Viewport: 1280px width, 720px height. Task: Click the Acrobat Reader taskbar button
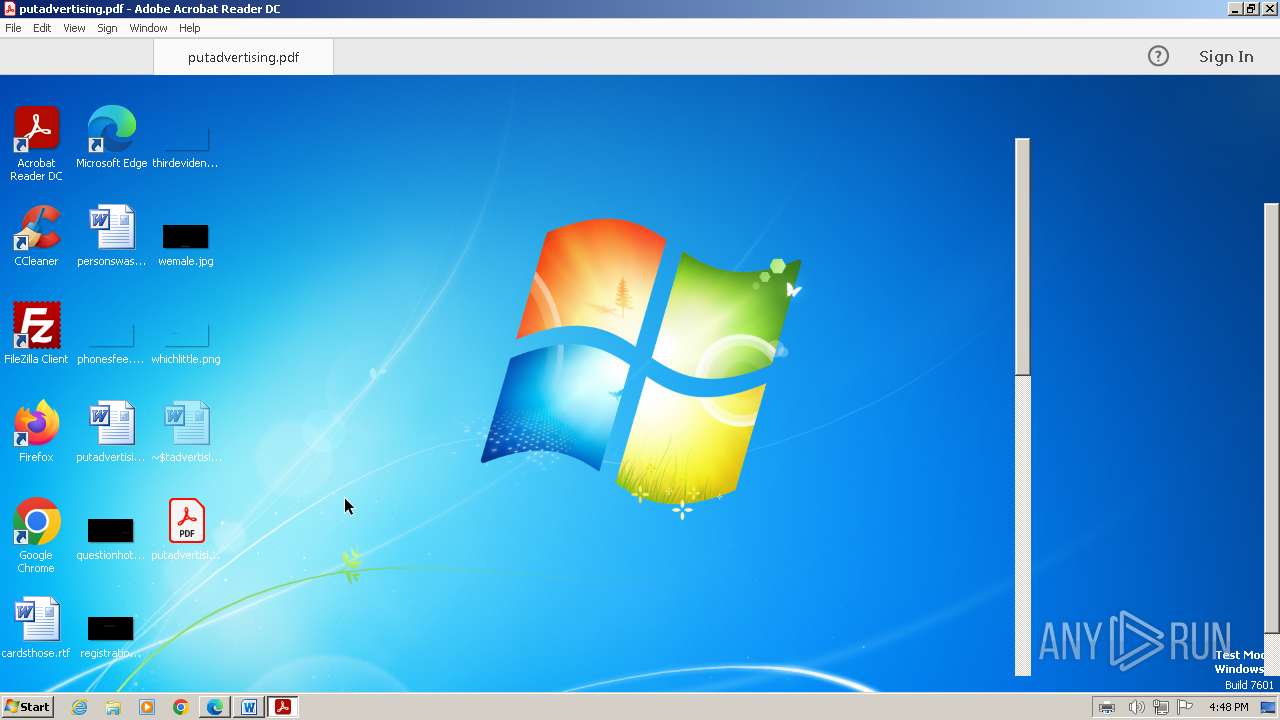pos(283,707)
